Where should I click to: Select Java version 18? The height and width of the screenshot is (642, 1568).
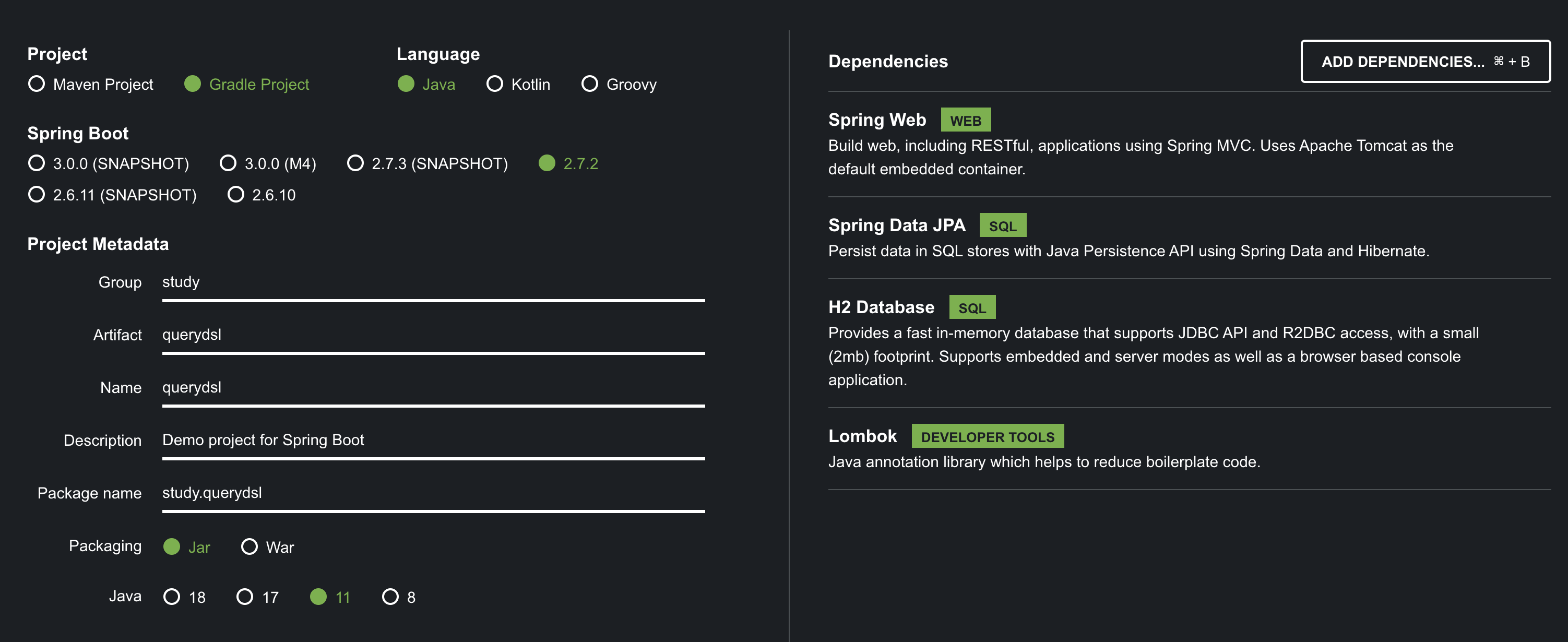pos(172,597)
